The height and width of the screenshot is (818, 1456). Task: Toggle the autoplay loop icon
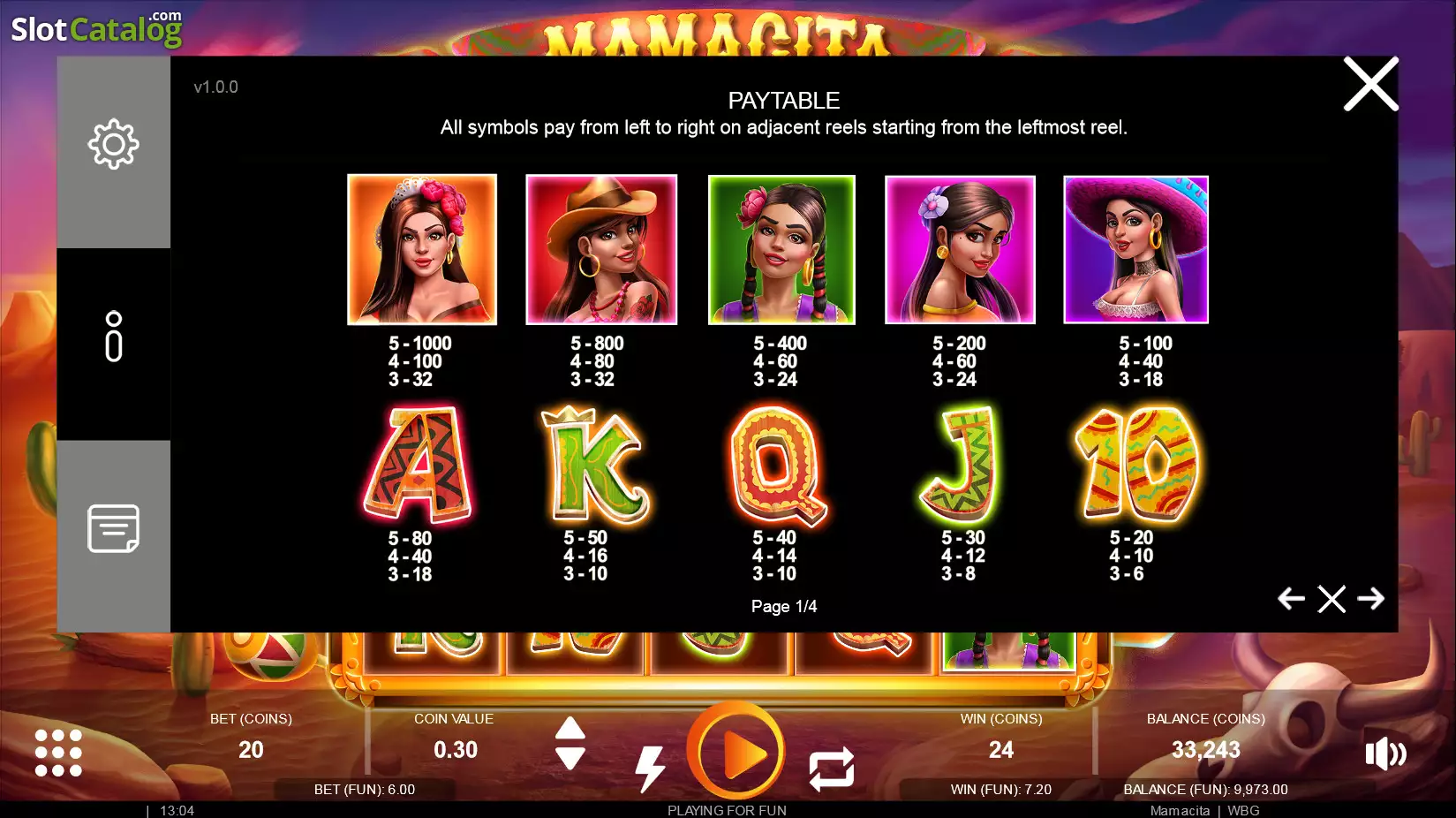tap(831, 769)
